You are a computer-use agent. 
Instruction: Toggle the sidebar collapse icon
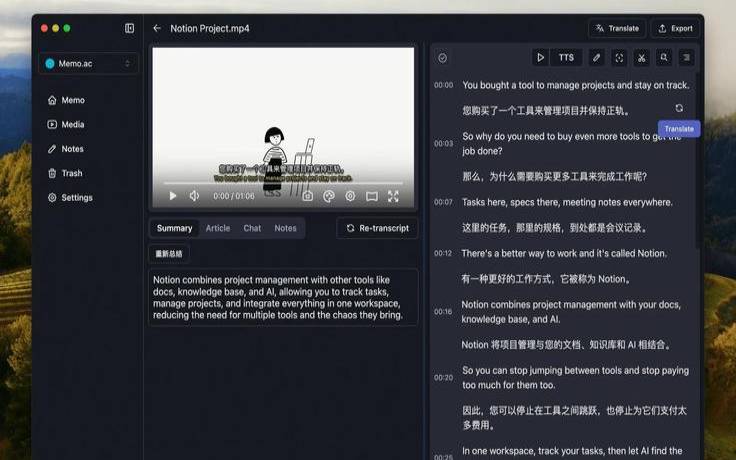pyautogui.click(x=129, y=28)
